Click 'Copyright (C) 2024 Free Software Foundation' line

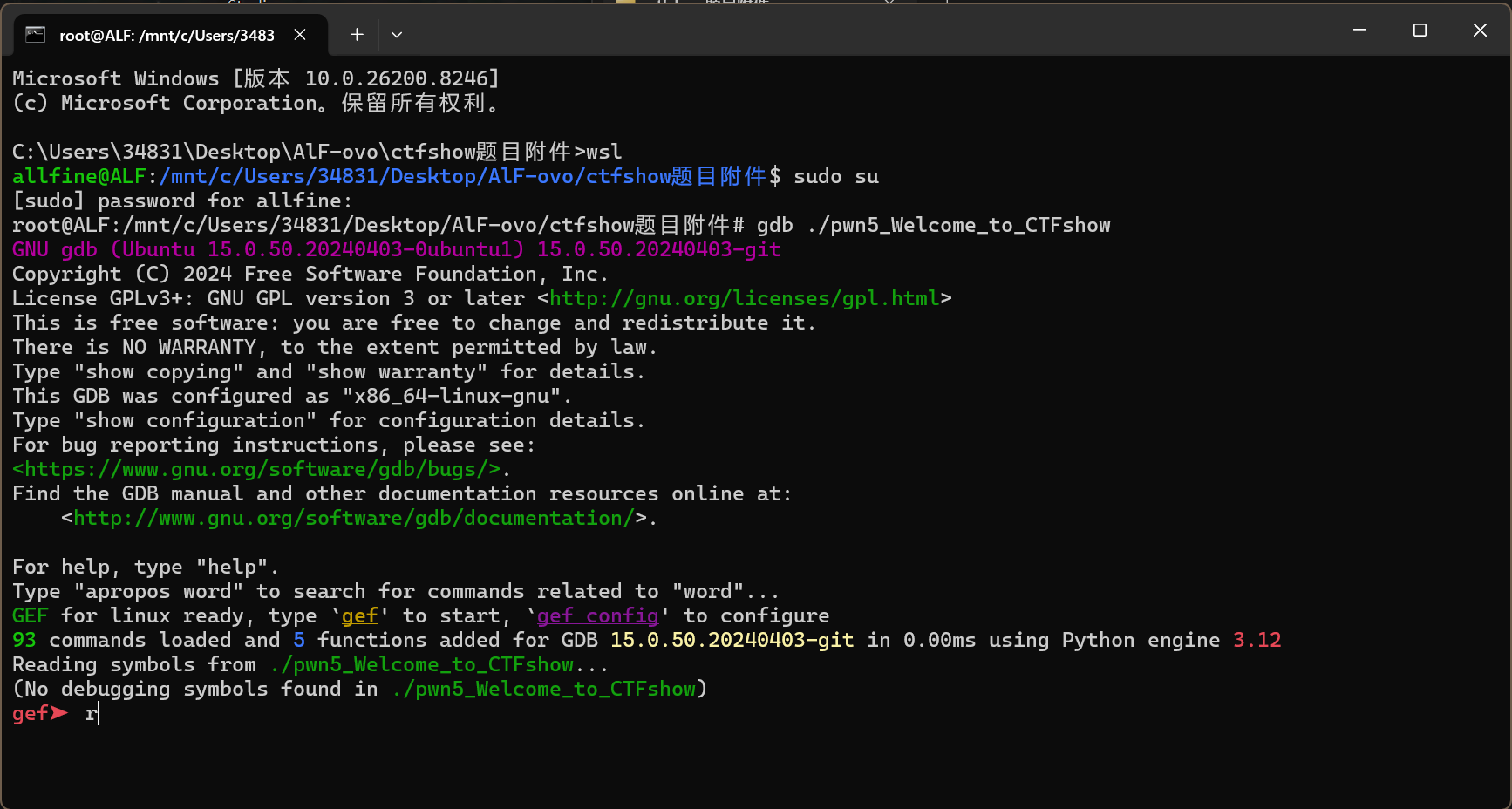(x=310, y=274)
